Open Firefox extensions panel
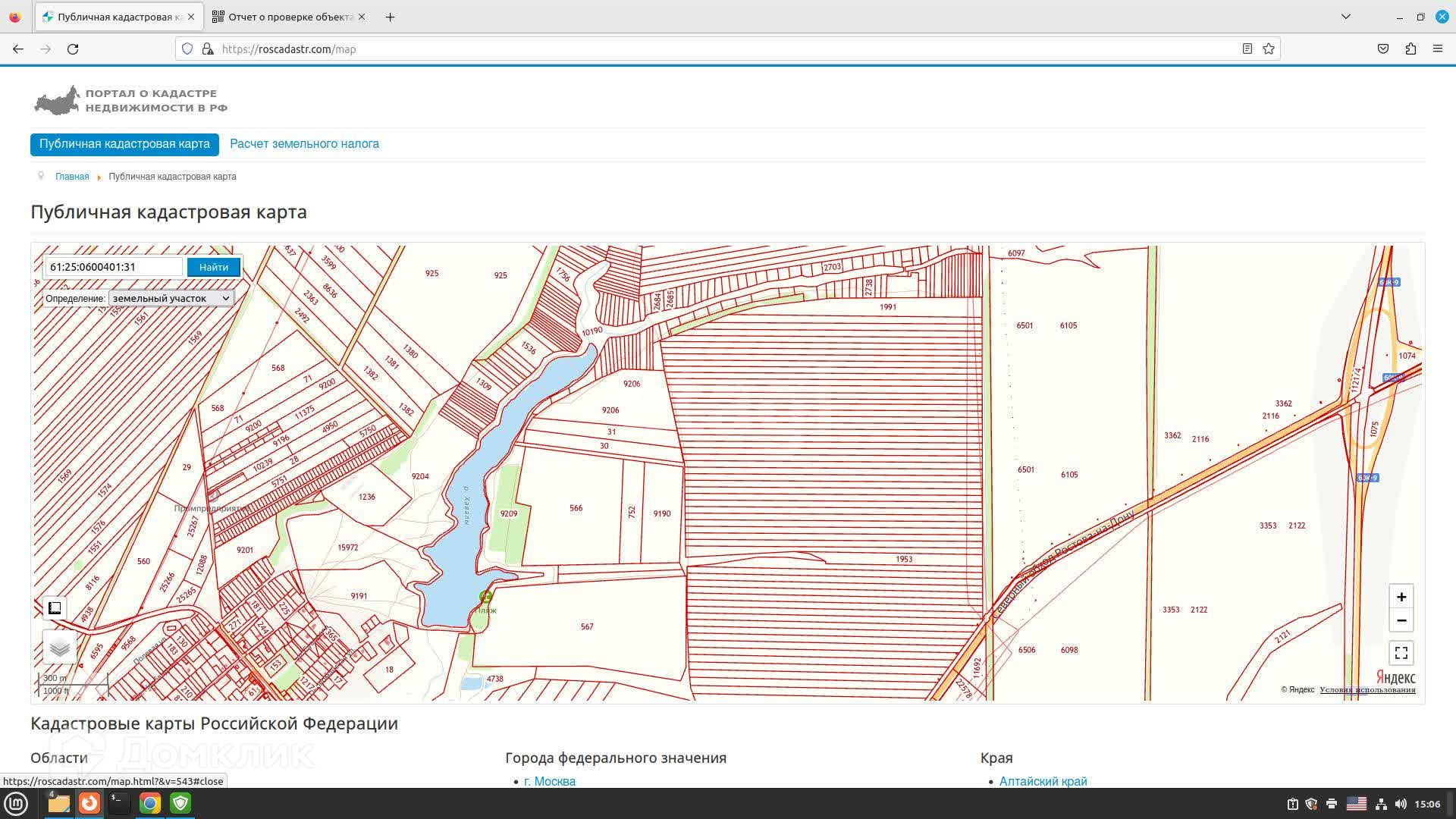Screen dimensions: 1456x819 coord(1410,49)
